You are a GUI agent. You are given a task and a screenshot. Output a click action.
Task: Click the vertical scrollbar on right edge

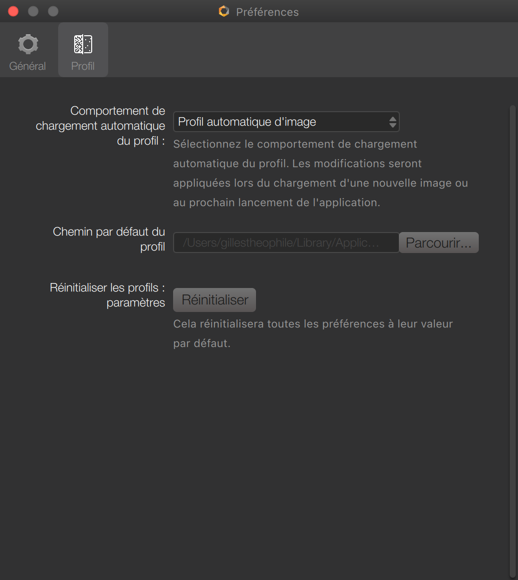513,340
